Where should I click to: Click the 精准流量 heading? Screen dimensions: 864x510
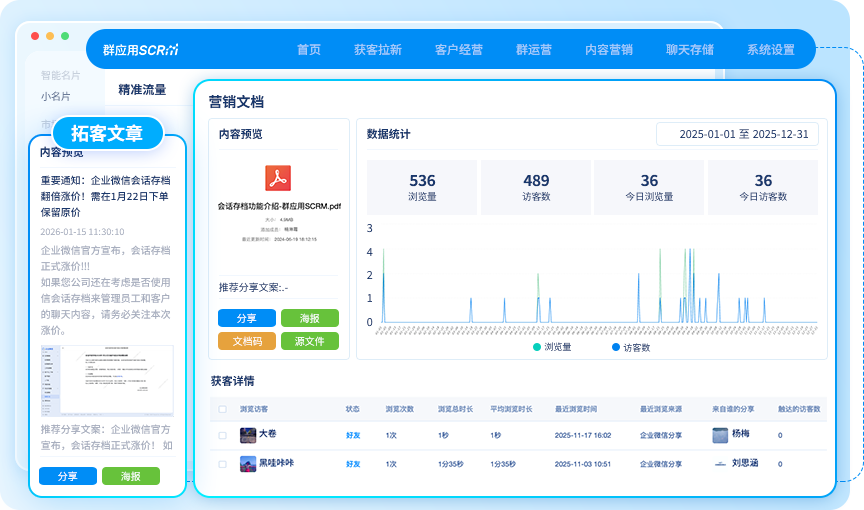coord(142,90)
